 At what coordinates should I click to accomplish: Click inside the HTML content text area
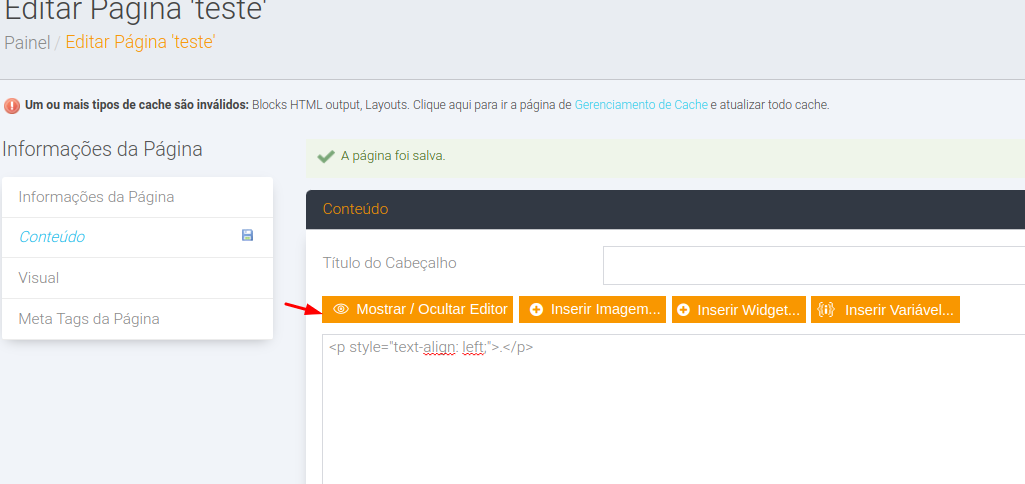click(673, 409)
